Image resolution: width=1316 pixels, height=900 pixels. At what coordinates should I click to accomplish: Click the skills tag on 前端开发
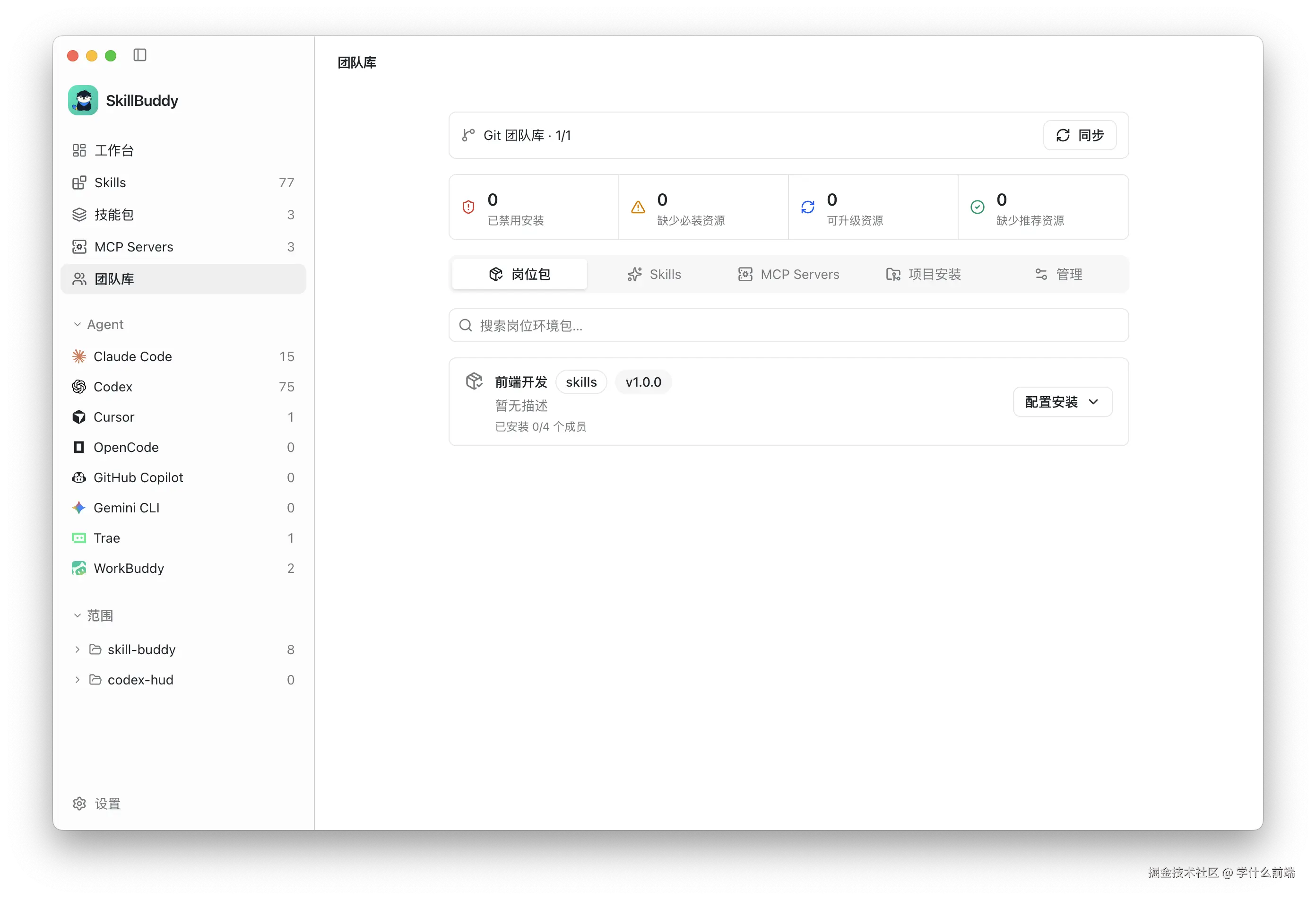(581, 382)
